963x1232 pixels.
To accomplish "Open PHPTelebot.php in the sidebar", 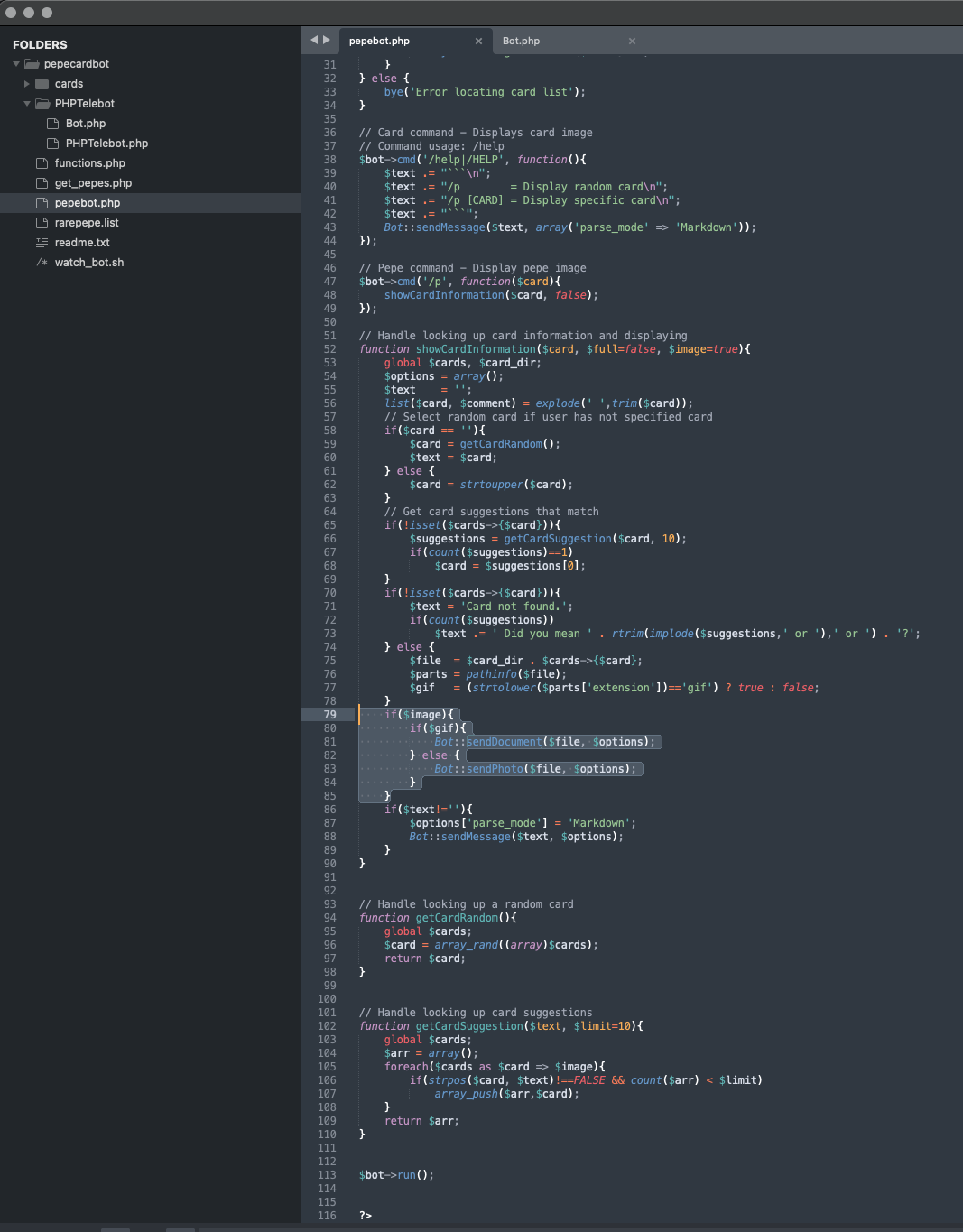I will pyautogui.click(x=106, y=144).
